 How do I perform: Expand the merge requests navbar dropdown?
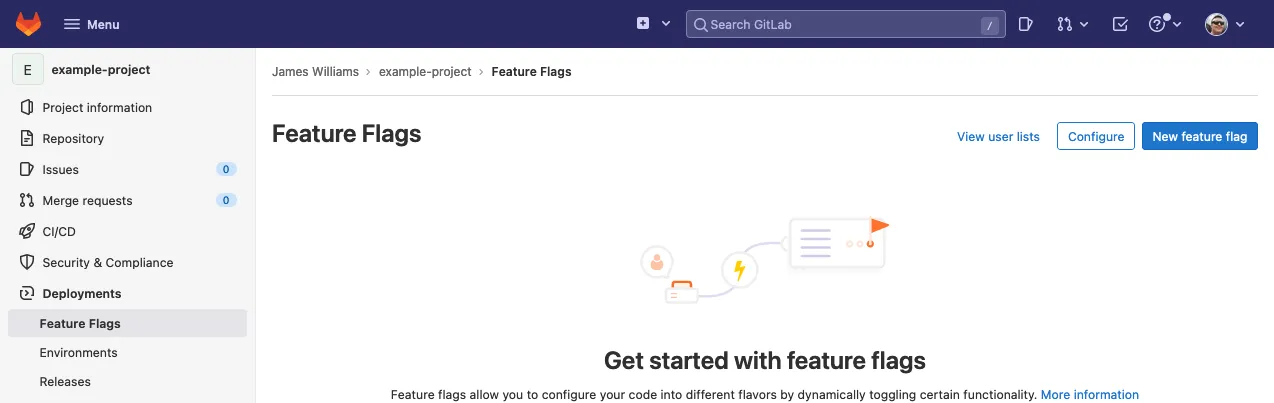[1072, 24]
